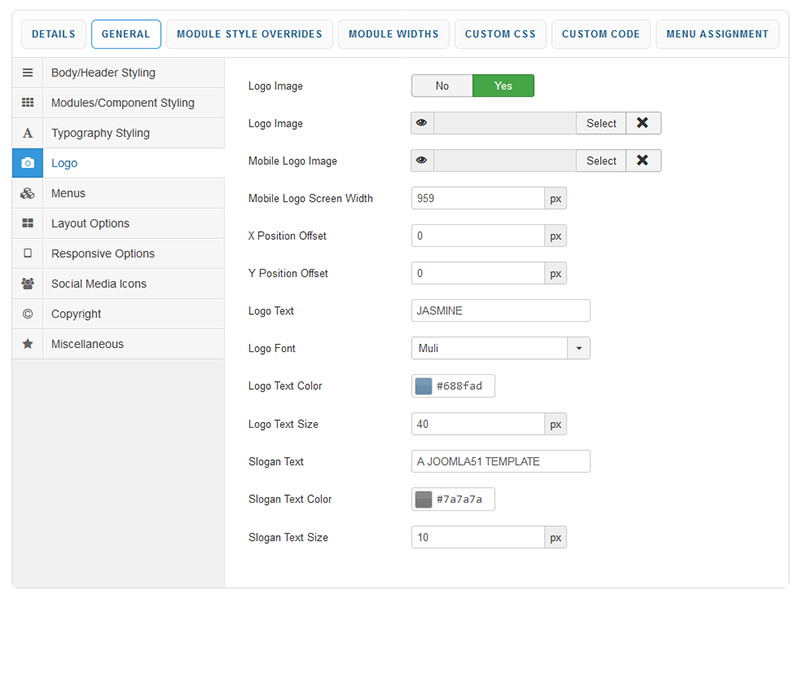Click the Body/Header Styling bars icon
800x674 pixels.
[27, 73]
